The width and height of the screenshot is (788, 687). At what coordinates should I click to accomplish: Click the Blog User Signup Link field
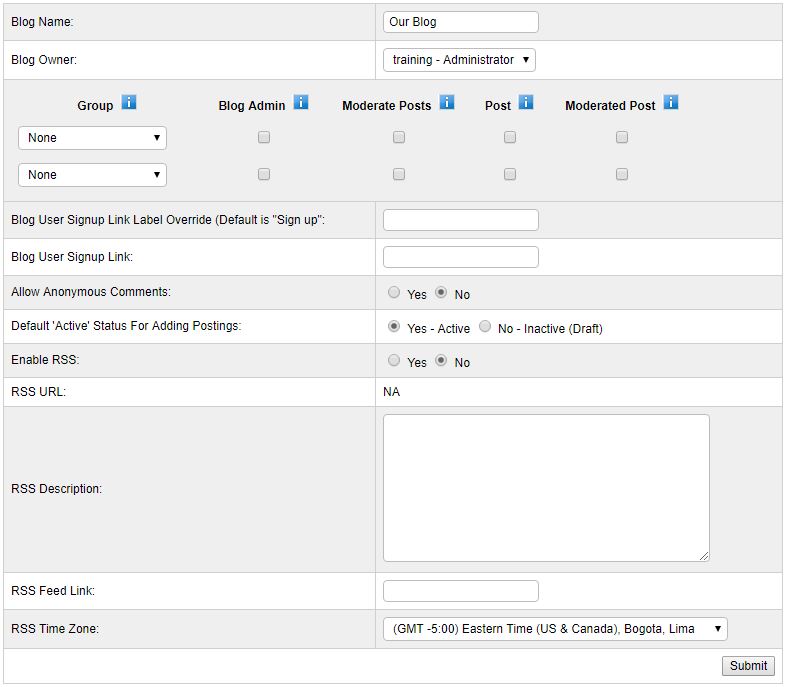point(461,257)
